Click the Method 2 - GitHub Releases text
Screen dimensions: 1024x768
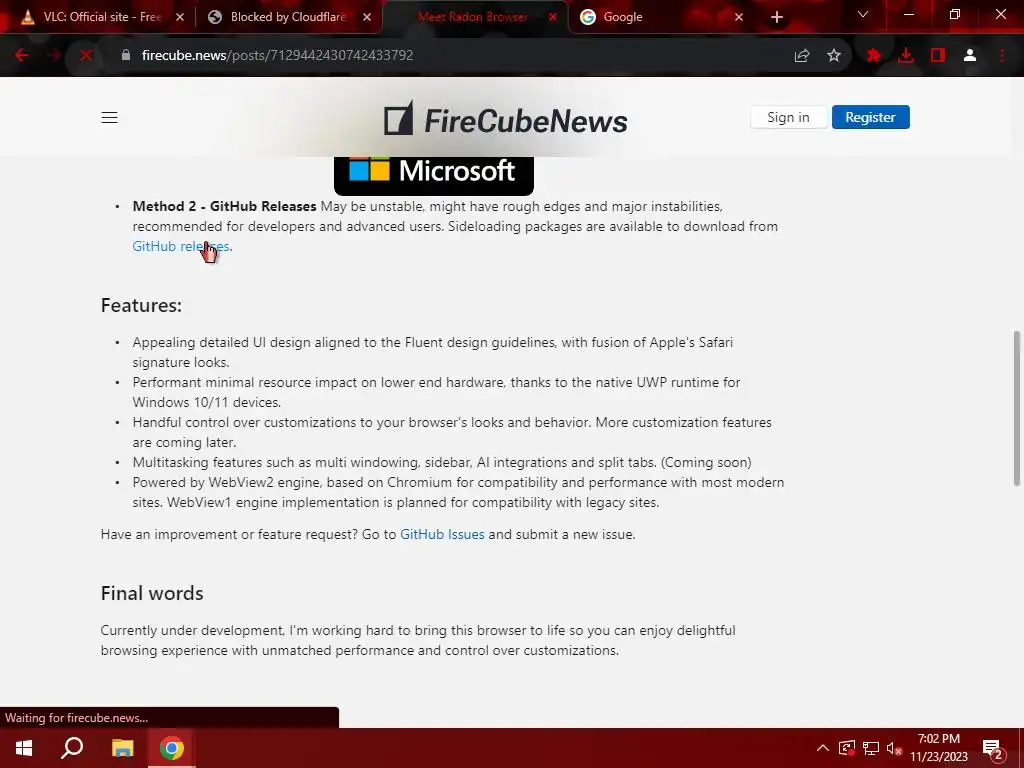tap(225, 206)
